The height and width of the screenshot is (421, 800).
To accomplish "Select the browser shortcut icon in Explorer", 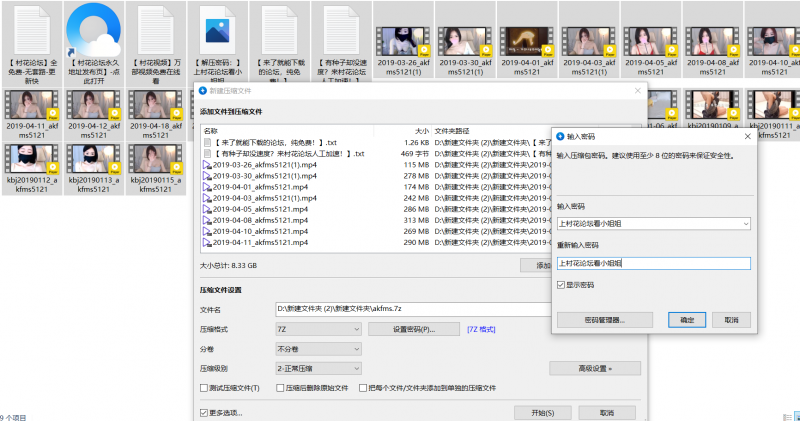I will coord(93,31).
